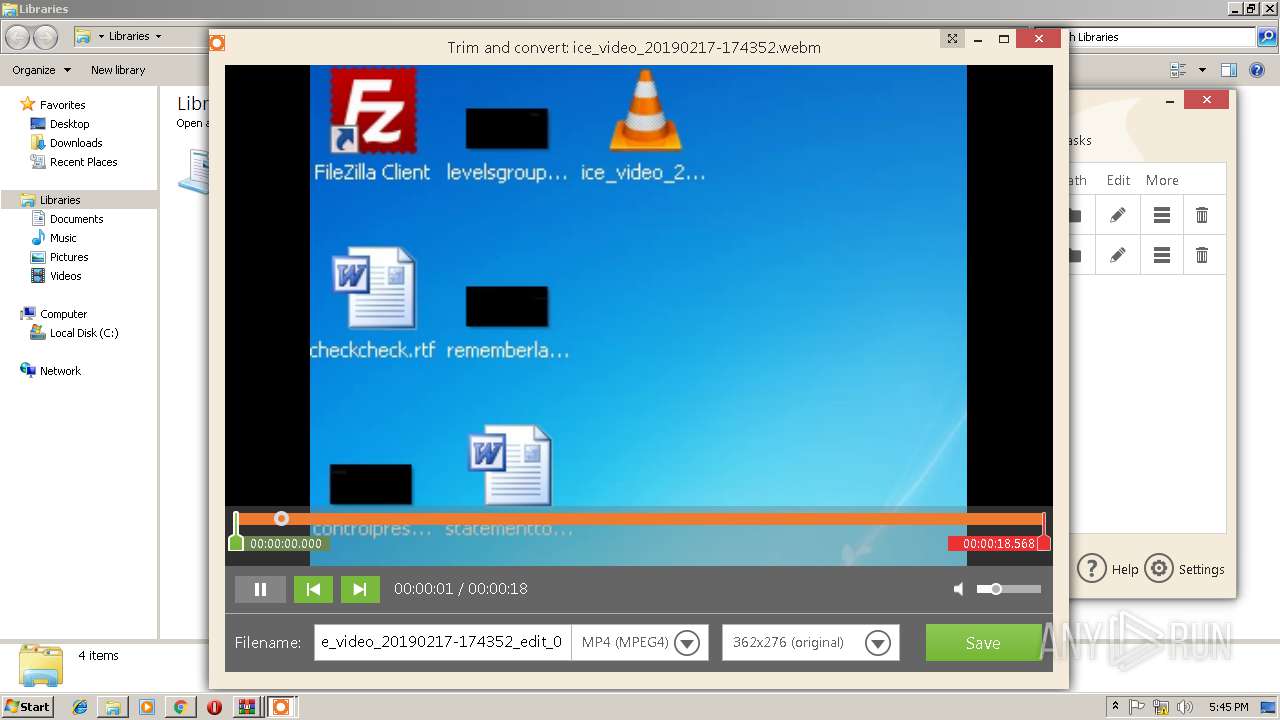The height and width of the screenshot is (720, 1280).
Task: Click the More column header
Action: point(1162,180)
